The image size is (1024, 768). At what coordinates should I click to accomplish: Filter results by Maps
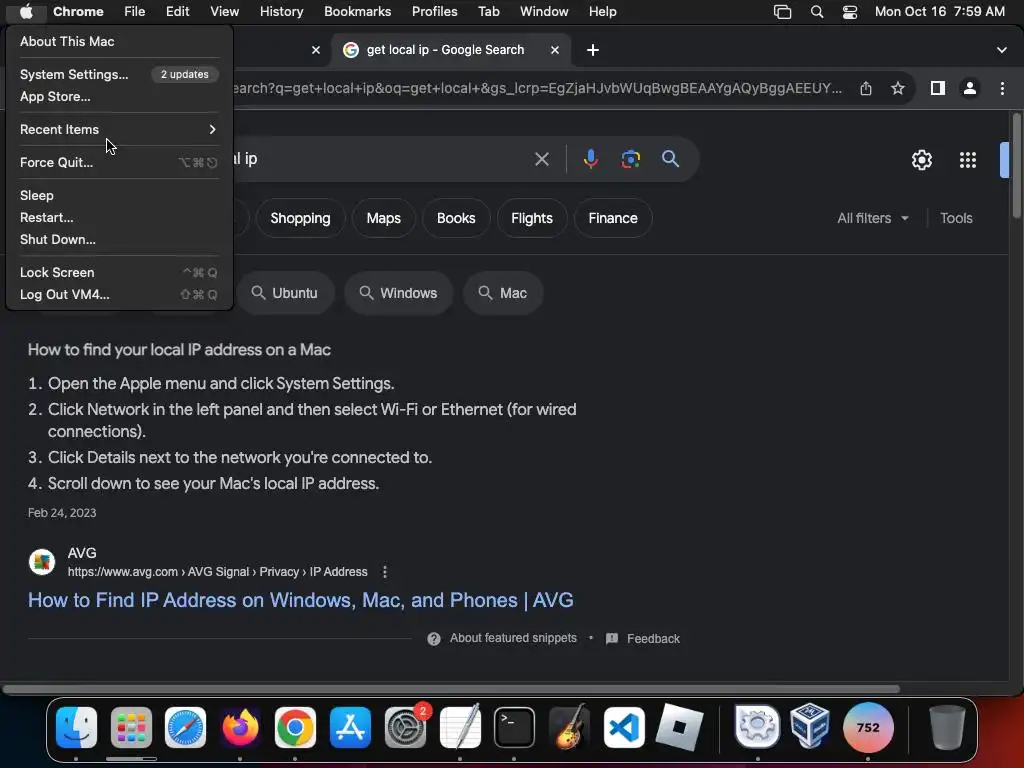(x=383, y=218)
